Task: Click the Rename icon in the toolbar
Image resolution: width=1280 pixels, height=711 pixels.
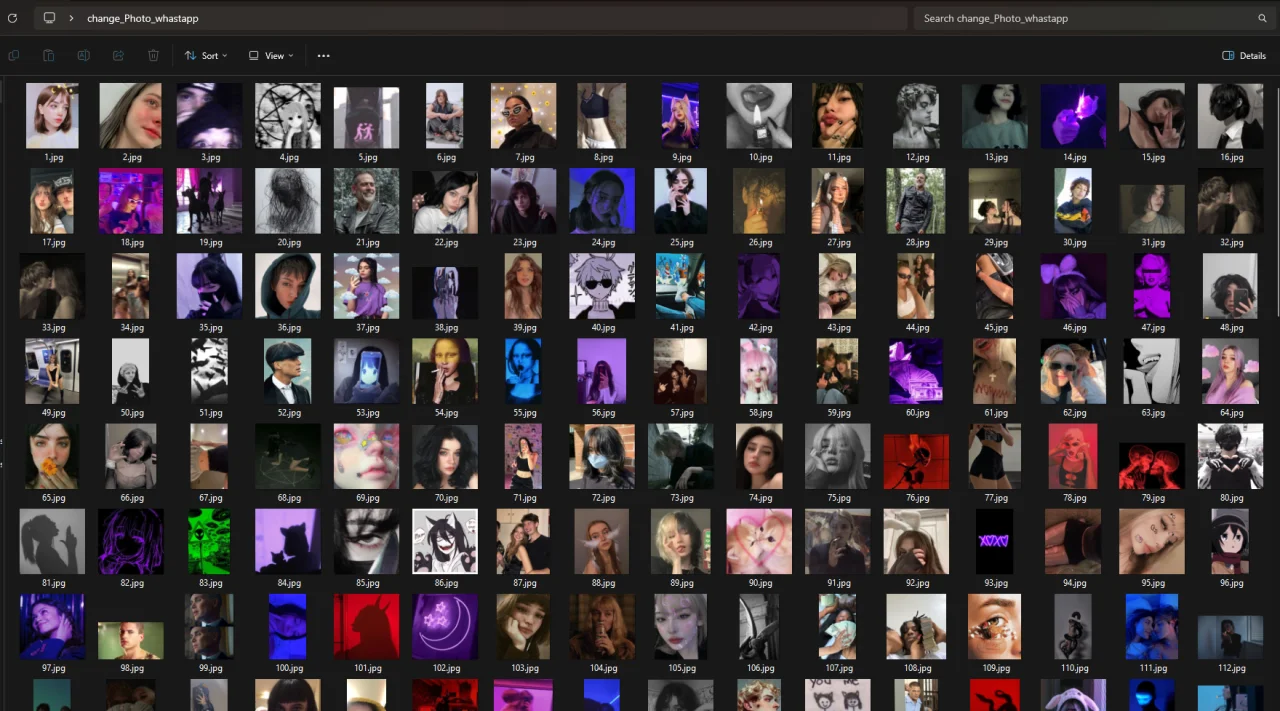Action: point(83,56)
